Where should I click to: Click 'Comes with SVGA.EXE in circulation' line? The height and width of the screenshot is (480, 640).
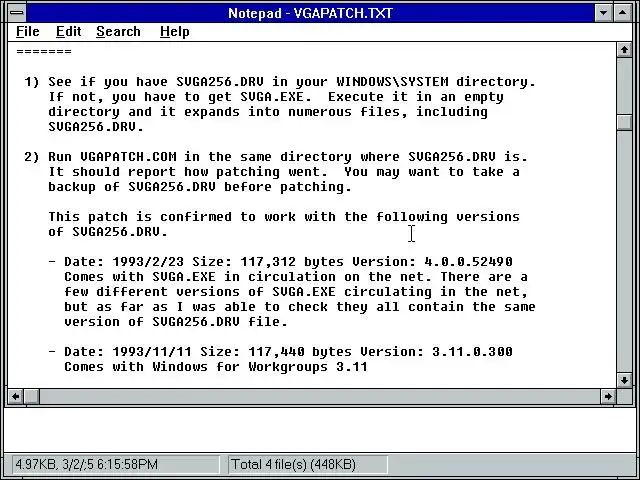coord(296,277)
